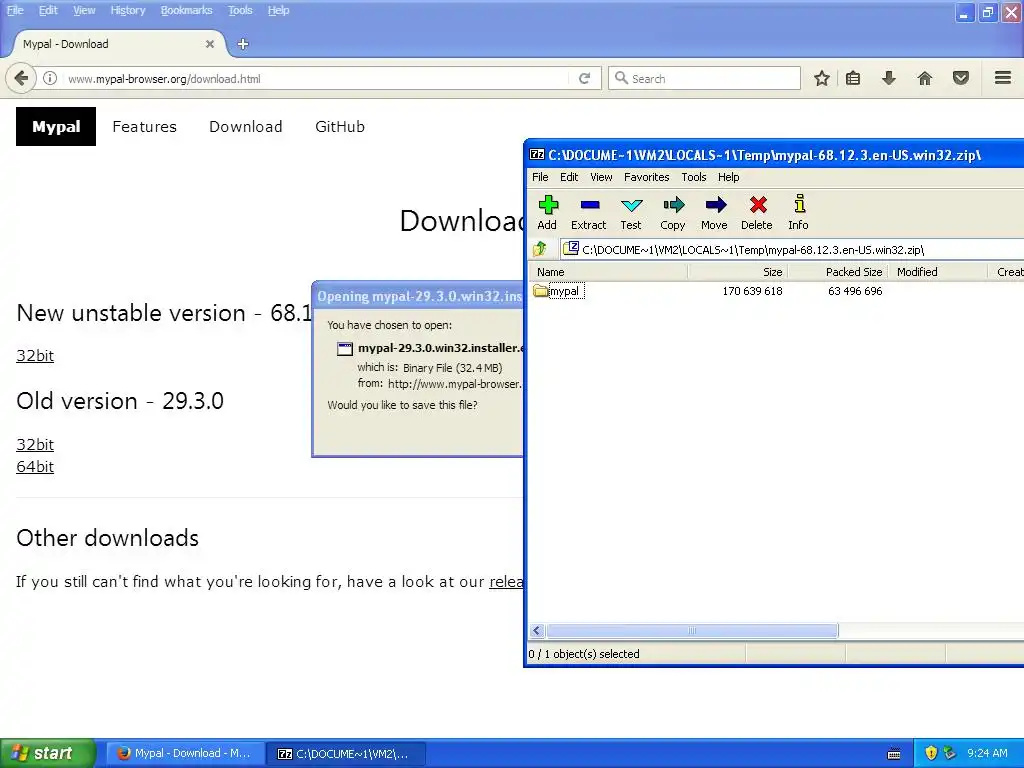
Task: Click the 32bit link under Old version
Action: [x=35, y=445]
